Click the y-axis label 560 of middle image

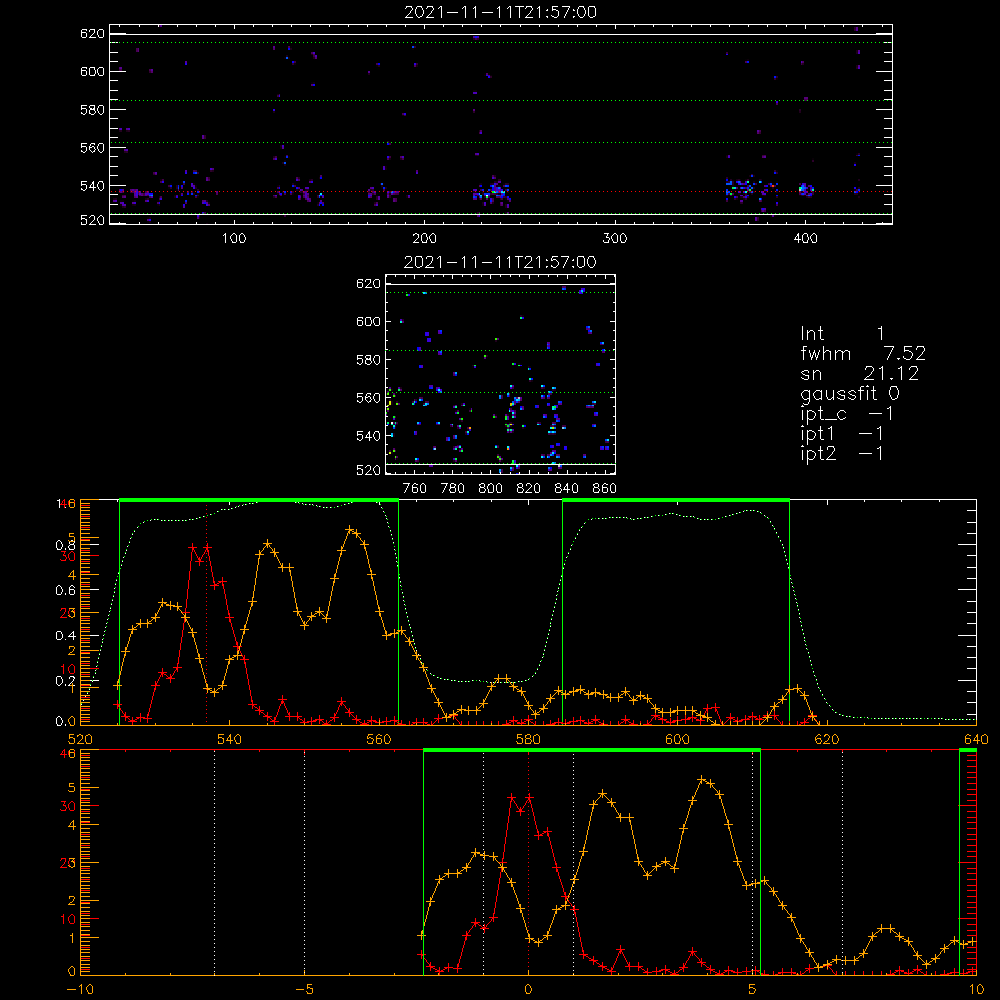point(368,398)
